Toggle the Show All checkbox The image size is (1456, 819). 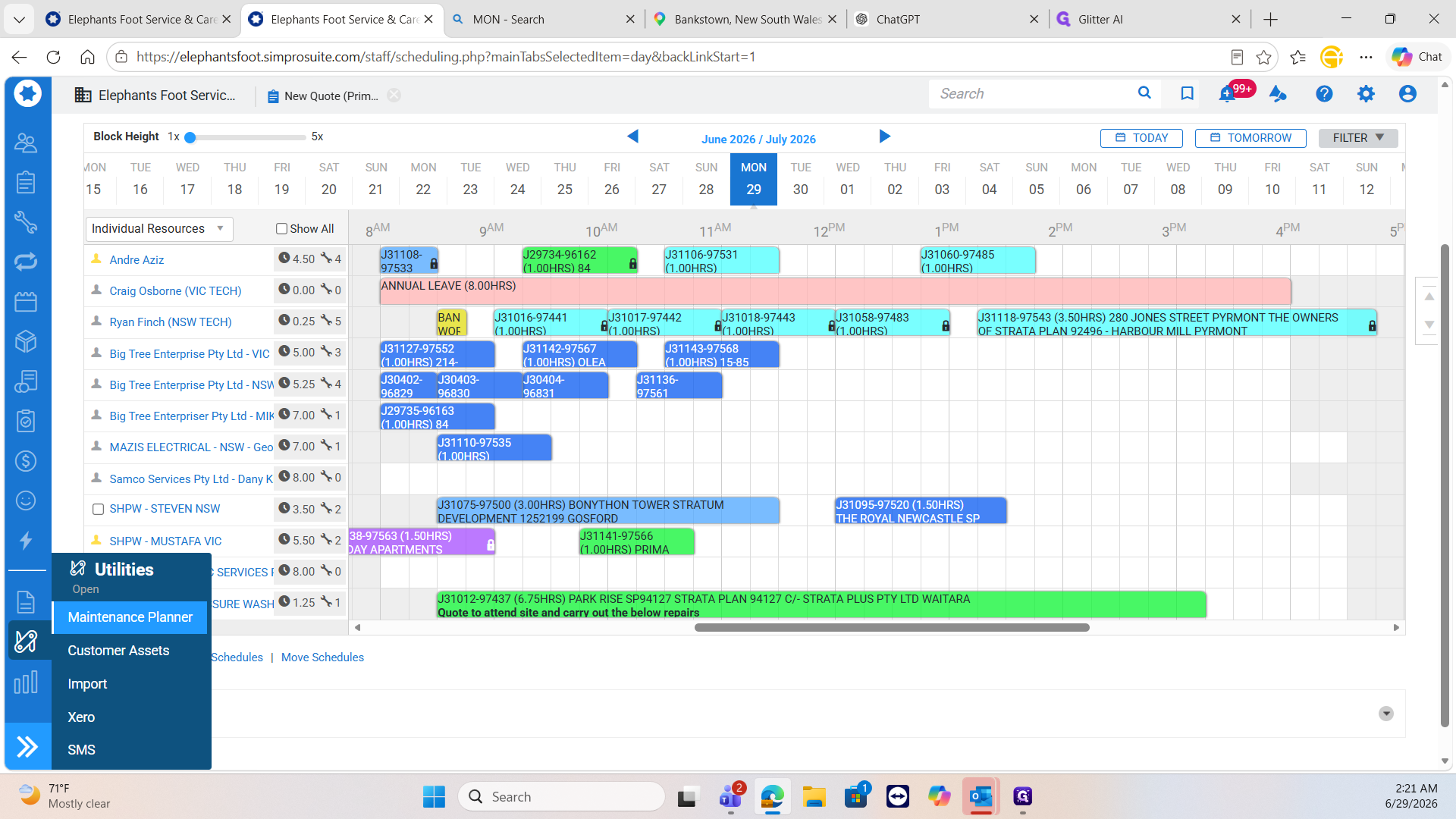coord(281,228)
